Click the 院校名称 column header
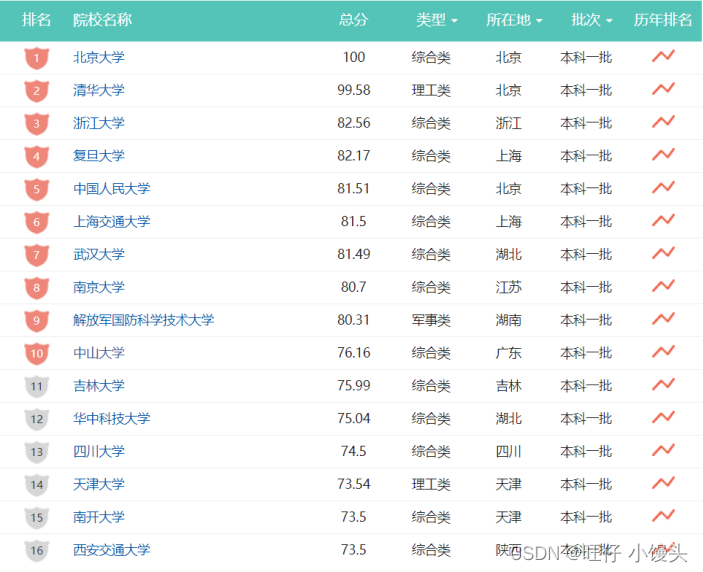The height and width of the screenshot is (572, 703). [x=102, y=20]
